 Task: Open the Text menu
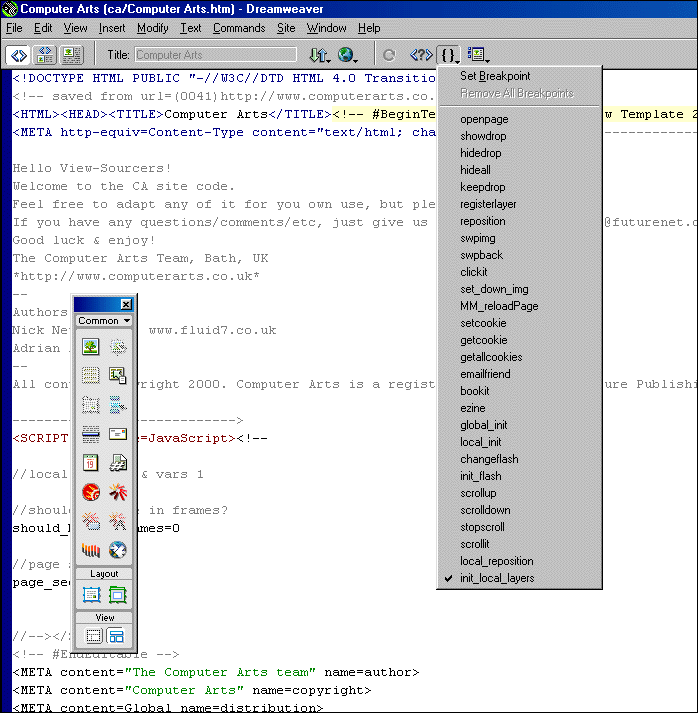click(x=191, y=28)
